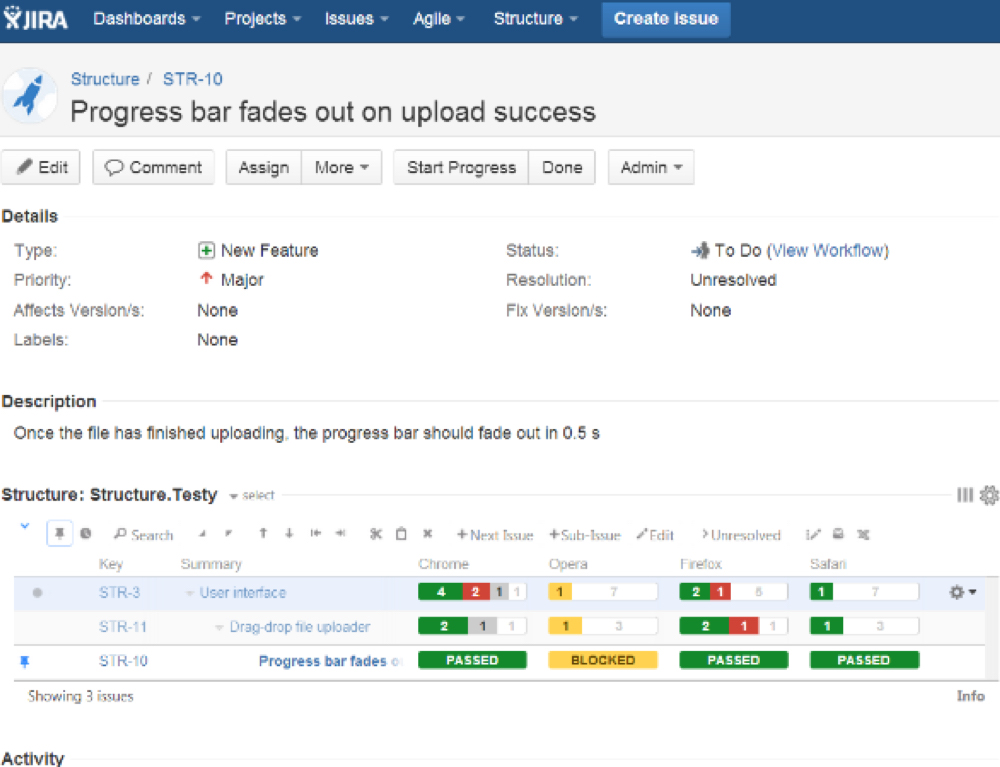
Task: Open the Agile menu
Action: tap(439, 18)
